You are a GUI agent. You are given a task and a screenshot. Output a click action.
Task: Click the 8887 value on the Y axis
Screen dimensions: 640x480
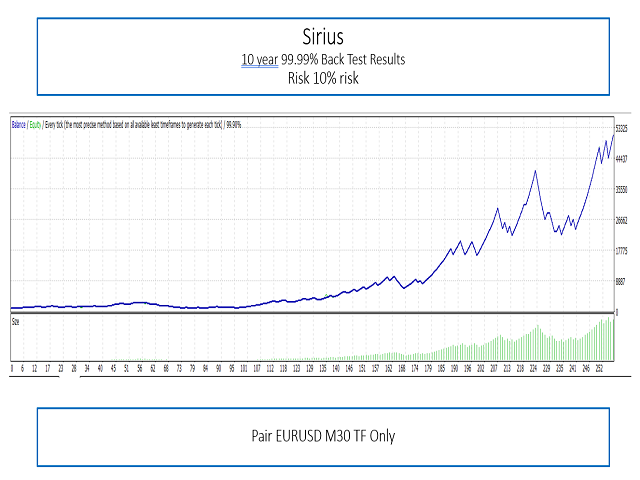click(x=622, y=282)
